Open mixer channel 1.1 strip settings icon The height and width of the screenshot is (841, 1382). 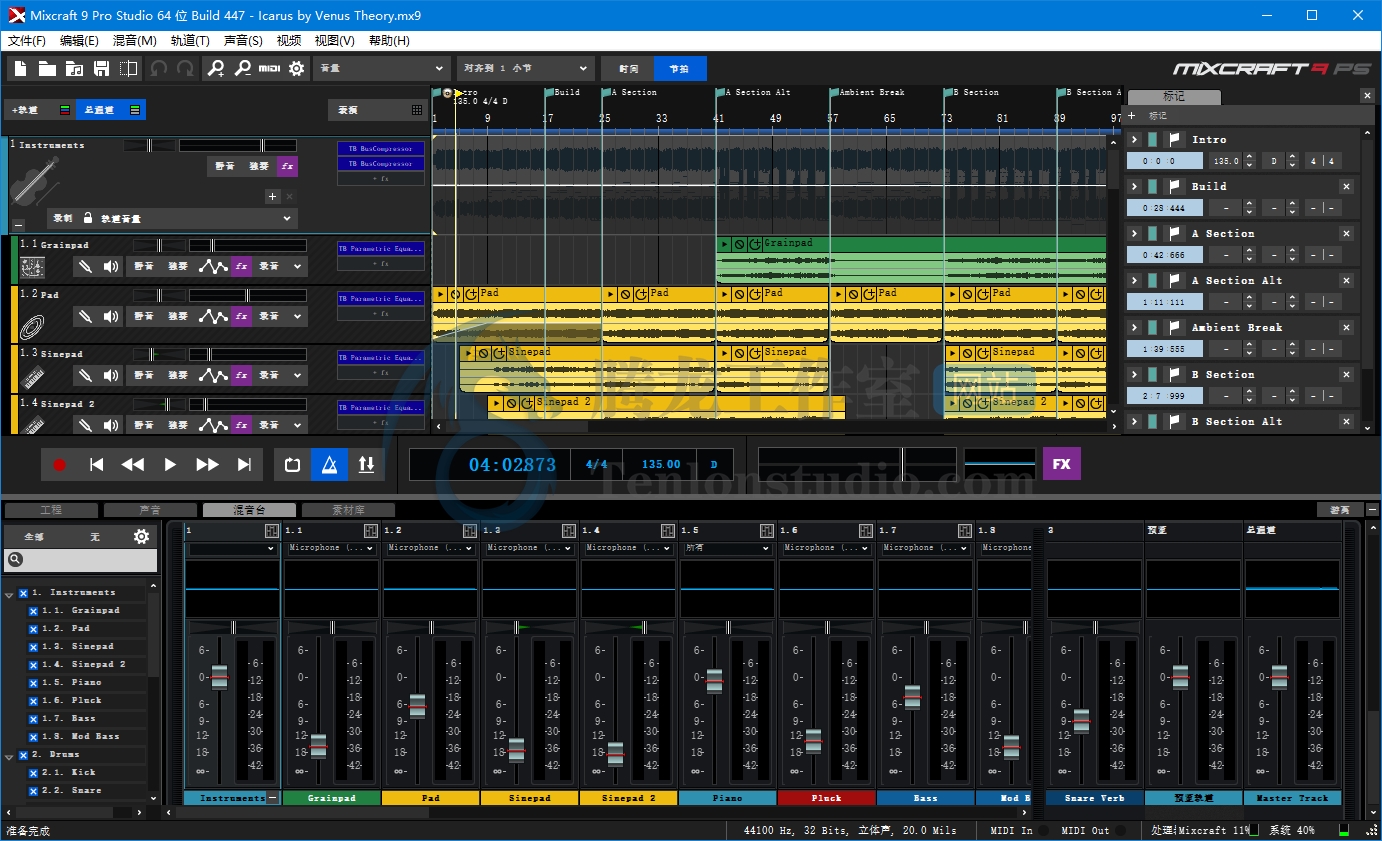pos(369,531)
